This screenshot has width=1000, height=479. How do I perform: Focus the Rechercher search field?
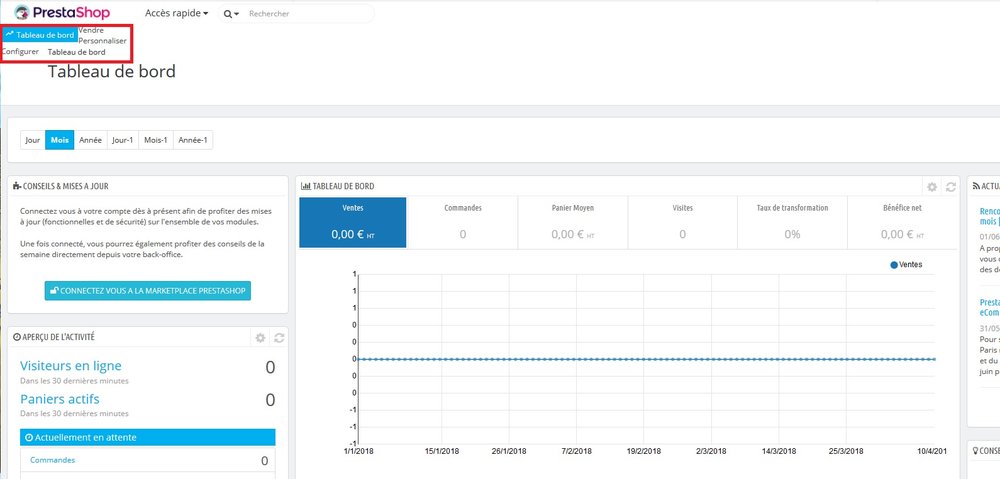[x=309, y=13]
